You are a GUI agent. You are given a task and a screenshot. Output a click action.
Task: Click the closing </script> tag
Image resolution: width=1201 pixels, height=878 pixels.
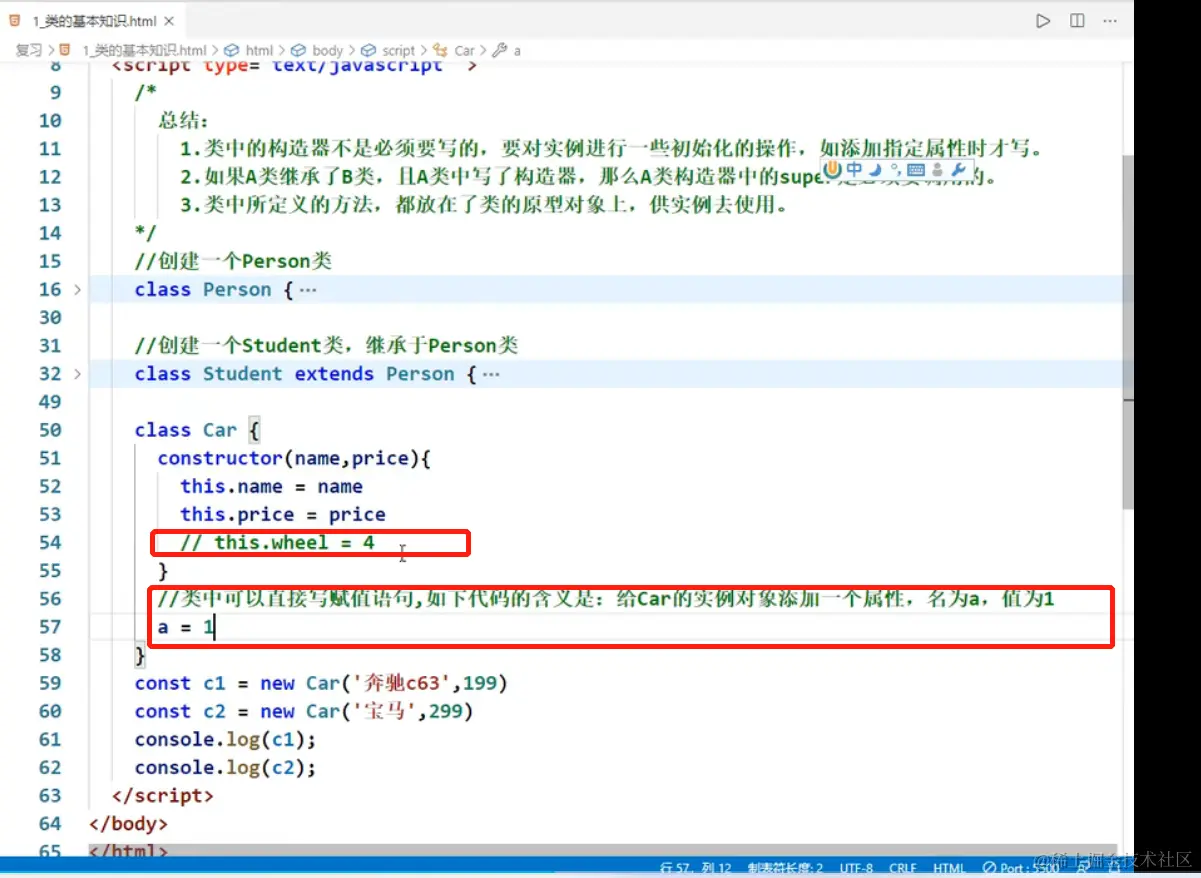tap(163, 795)
